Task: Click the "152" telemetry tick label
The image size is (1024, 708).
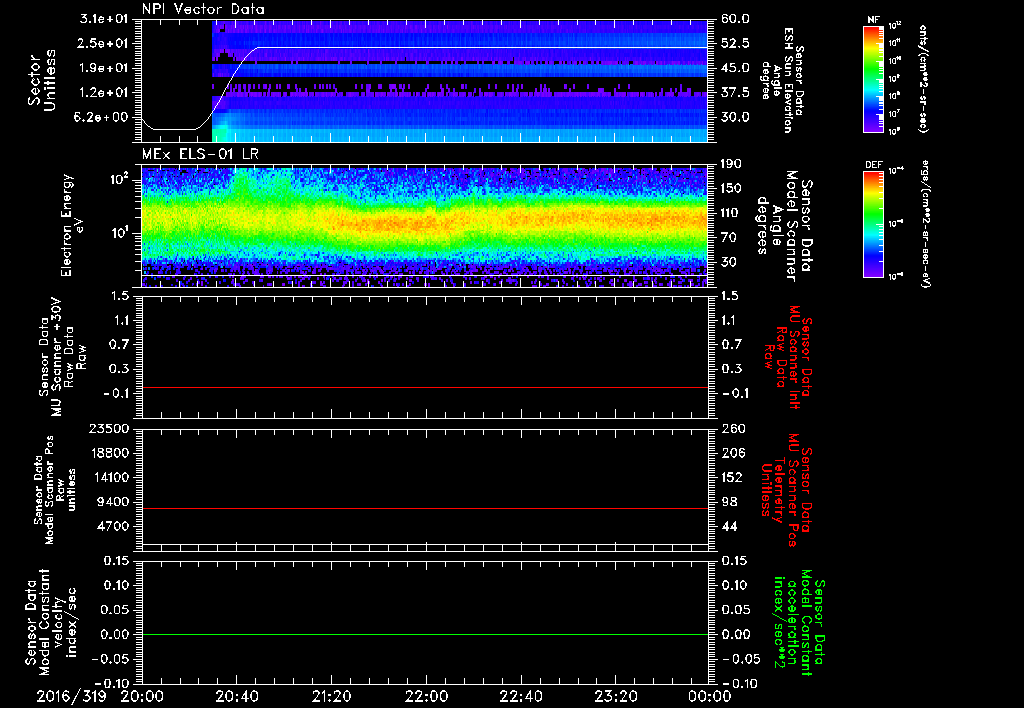Action: coord(732,477)
